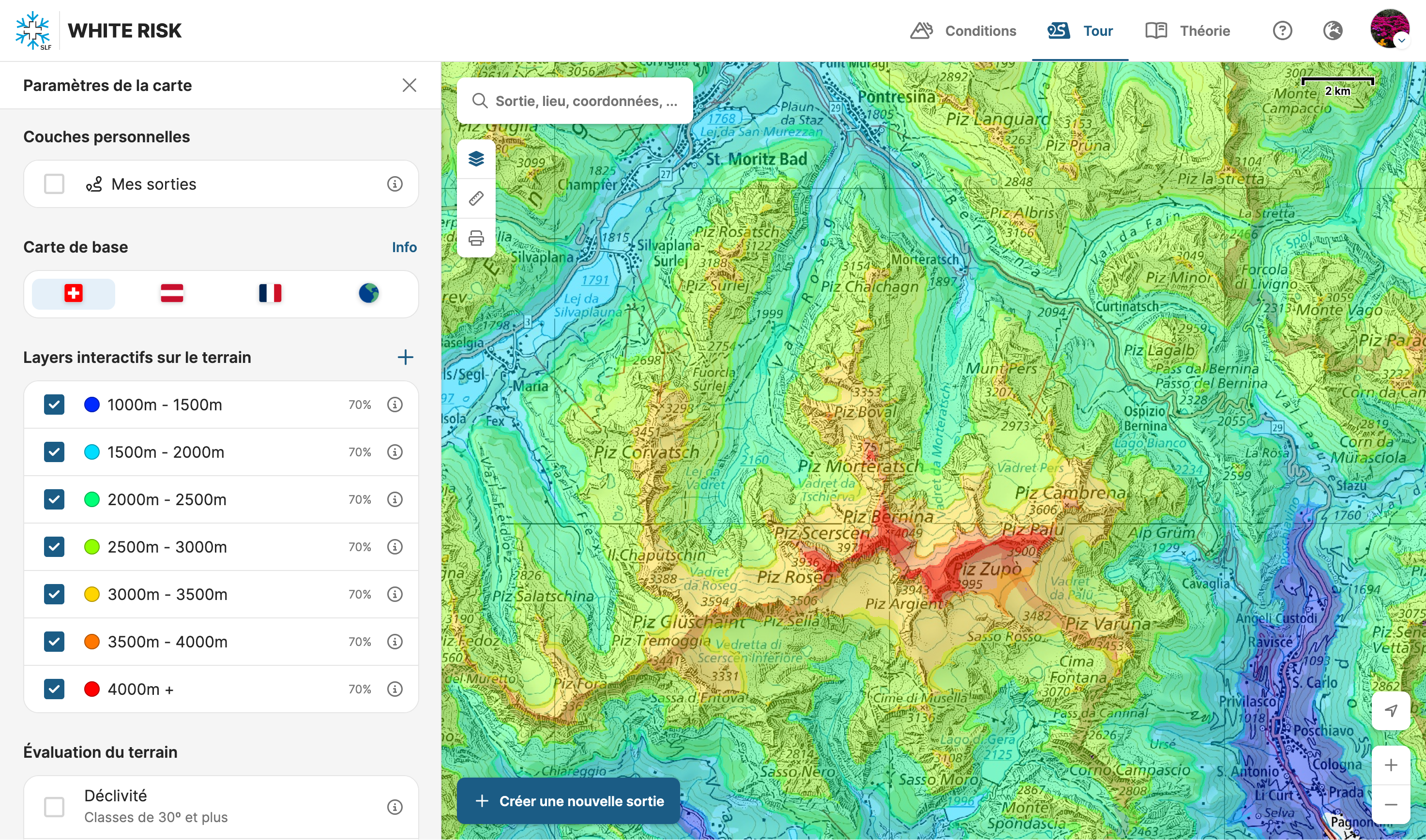Viewport: 1426px width, 840px height.
Task: Click the orange 3500m - 4000m color swatch
Action: tap(91, 641)
